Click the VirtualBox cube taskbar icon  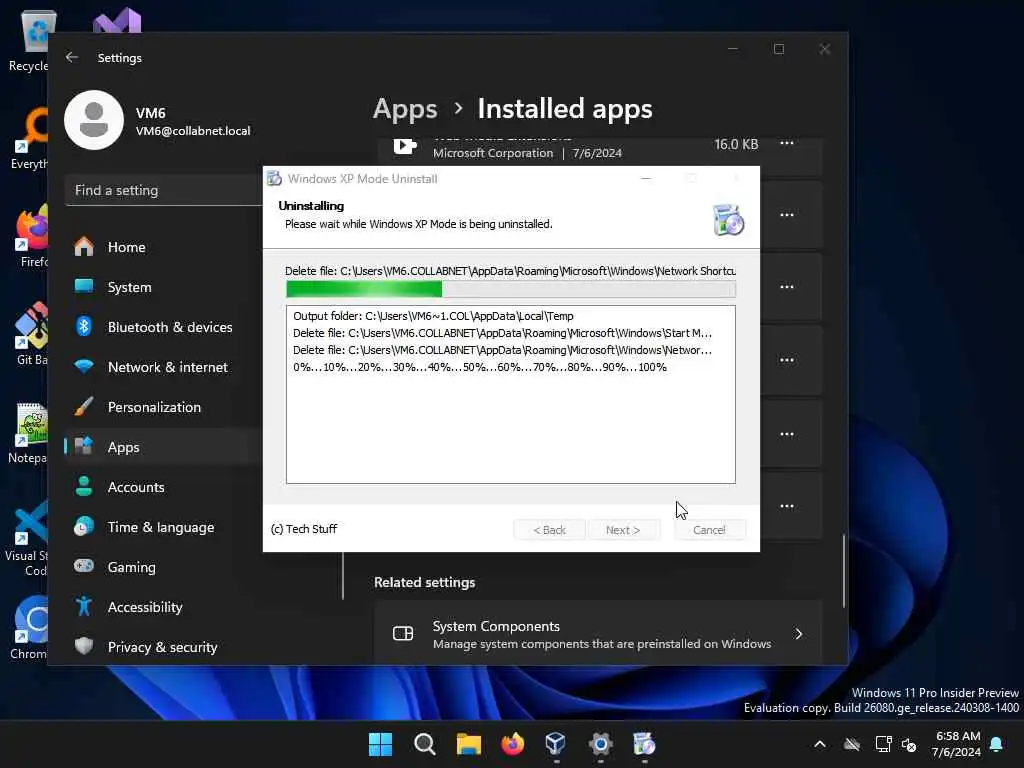556,744
